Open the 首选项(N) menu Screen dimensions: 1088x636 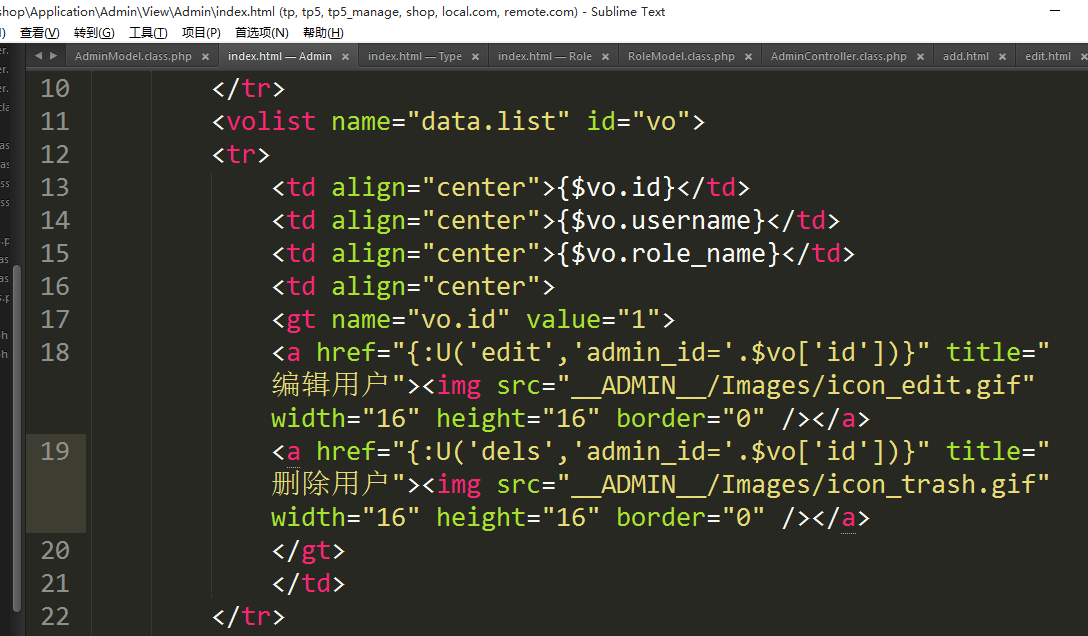click(x=261, y=33)
